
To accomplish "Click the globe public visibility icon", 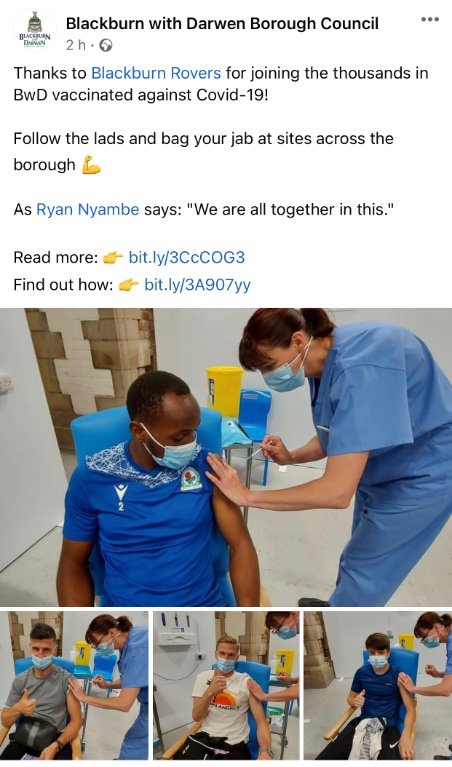I will point(106,45).
